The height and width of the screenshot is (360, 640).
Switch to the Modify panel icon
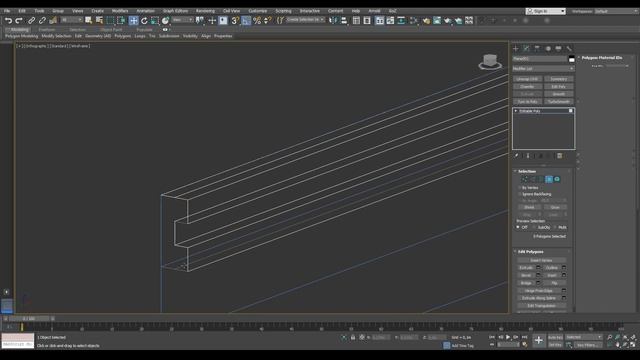click(526, 49)
